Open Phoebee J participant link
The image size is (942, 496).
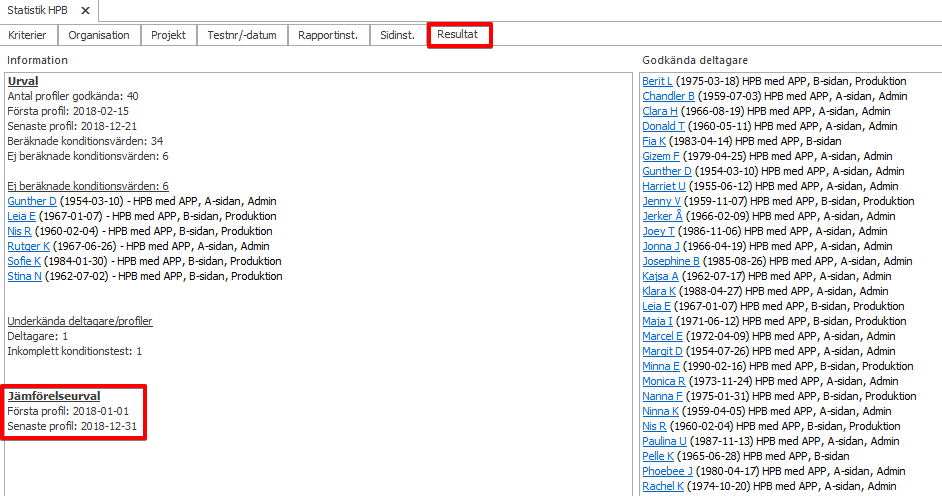[x=667, y=471]
